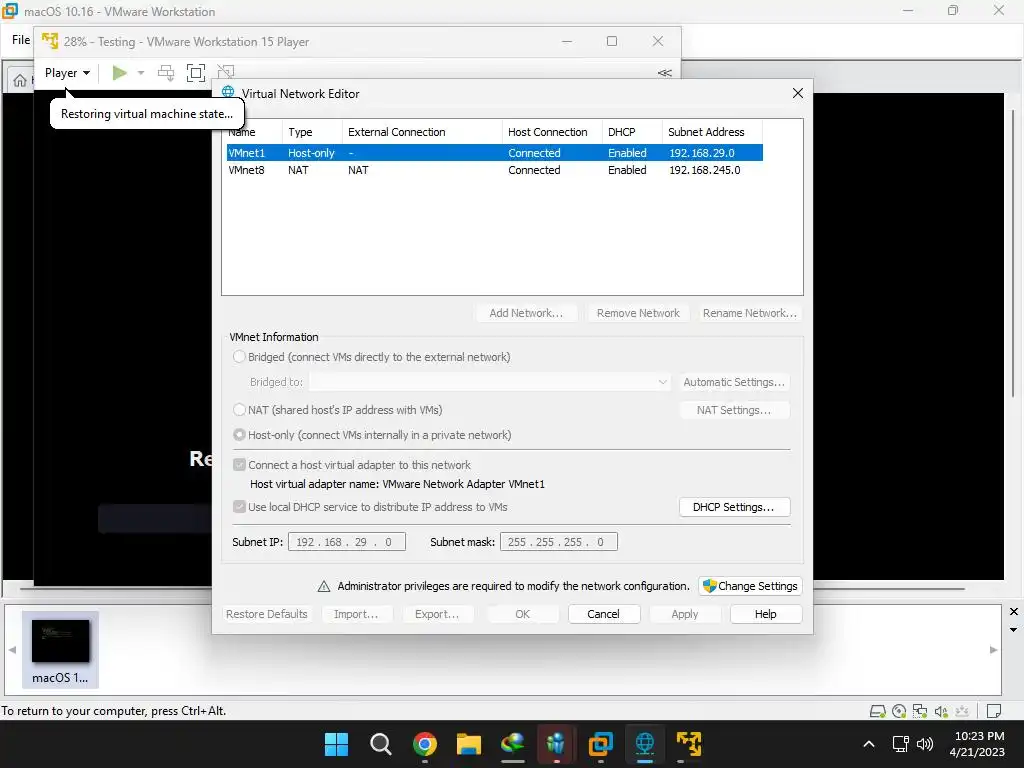This screenshot has width=1024, height=768.
Task: Click thumbnail bar right scroll arrow
Action: click(x=993, y=650)
